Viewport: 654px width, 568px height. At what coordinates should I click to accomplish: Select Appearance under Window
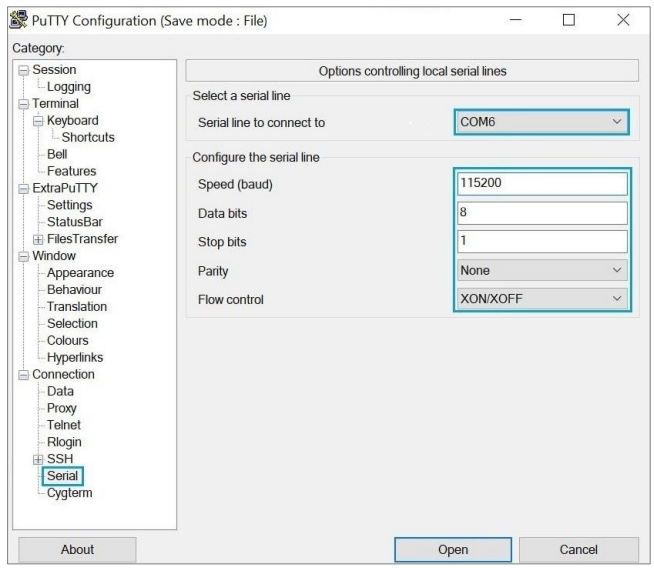pyautogui.click(x=80, y=273)
